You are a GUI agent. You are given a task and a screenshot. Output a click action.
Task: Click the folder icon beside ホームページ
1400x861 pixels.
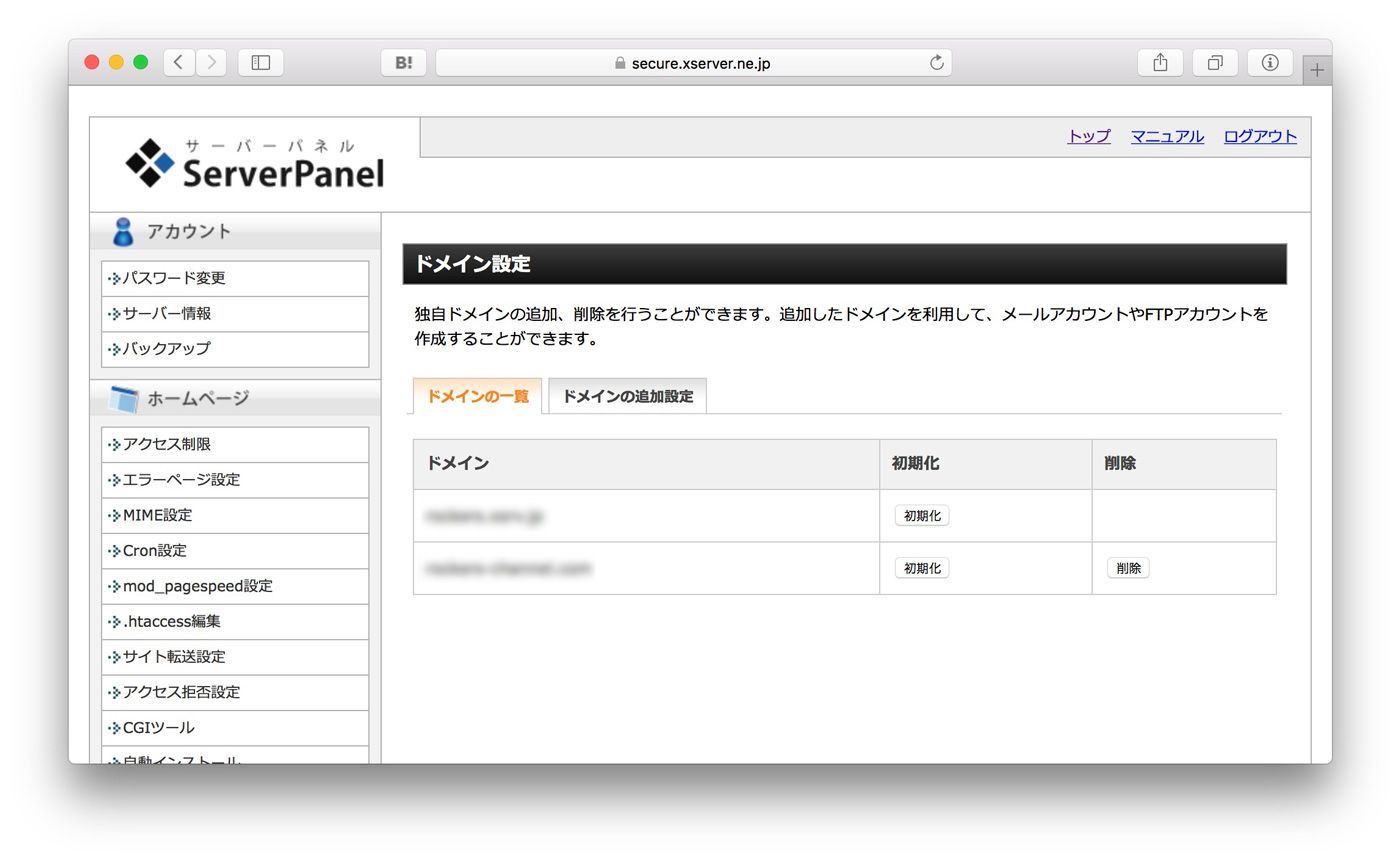click(124, 398)
